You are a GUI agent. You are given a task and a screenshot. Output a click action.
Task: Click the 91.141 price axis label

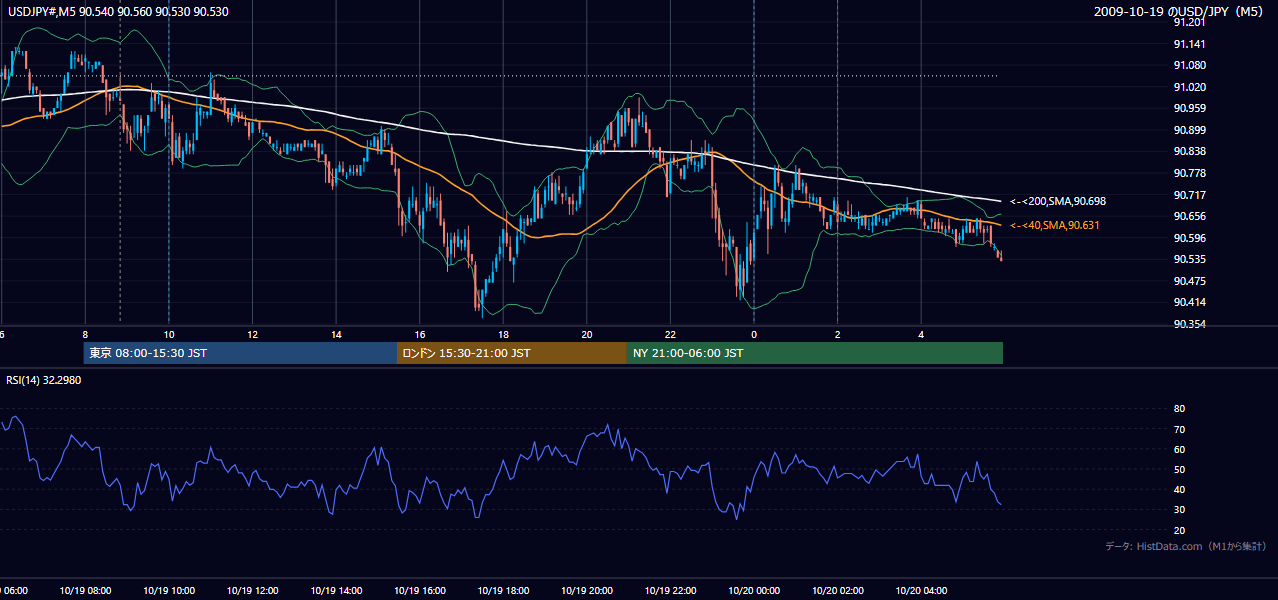click(x=1189, y=44)
